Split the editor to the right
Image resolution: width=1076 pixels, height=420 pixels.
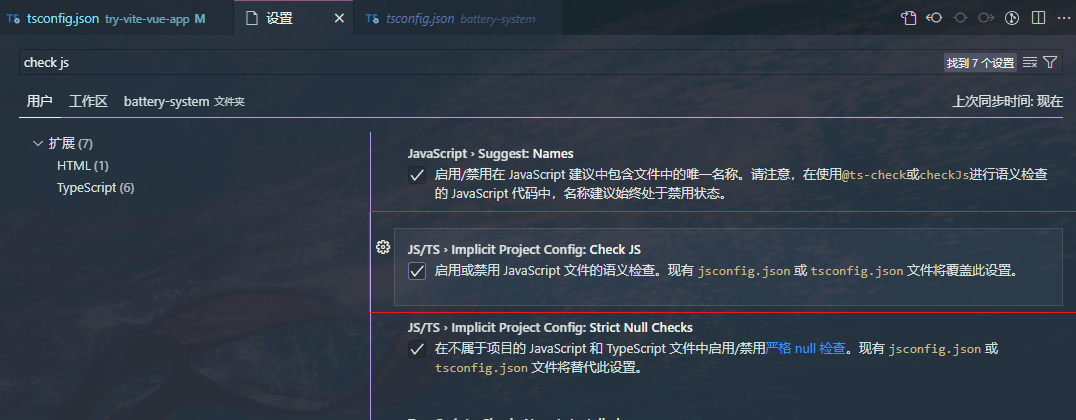[x=1038, y=19]
